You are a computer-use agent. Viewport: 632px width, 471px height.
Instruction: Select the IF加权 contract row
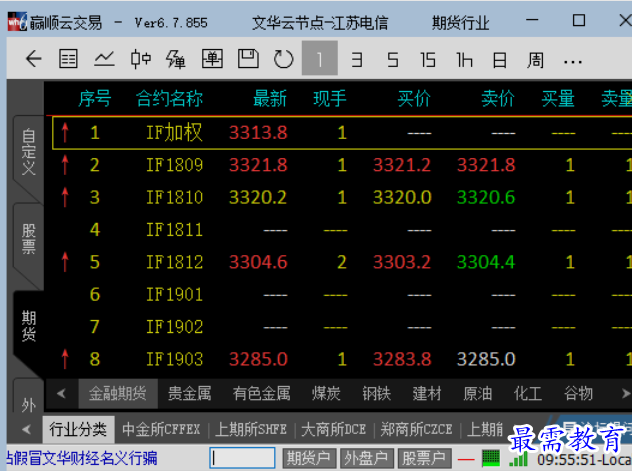(342, 133)
